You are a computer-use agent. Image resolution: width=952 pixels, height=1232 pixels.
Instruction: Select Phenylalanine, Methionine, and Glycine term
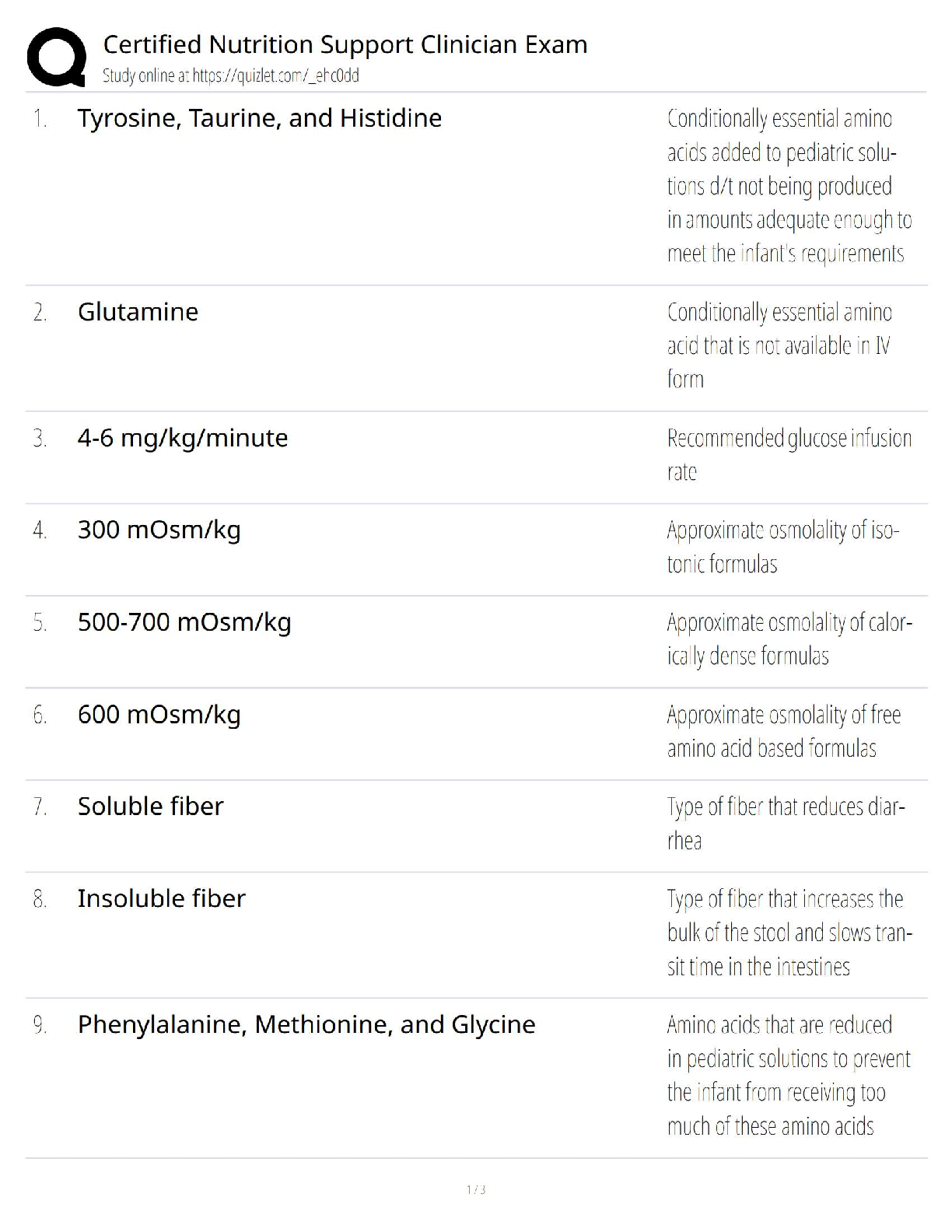(x=306, y=1024)
